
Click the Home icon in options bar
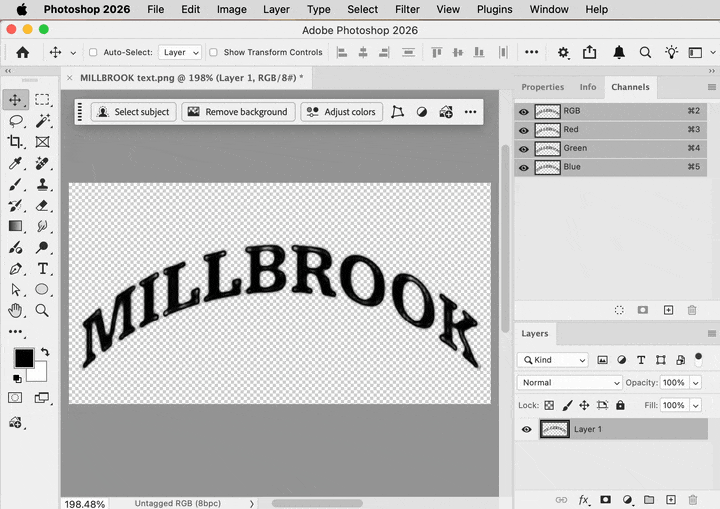[x=22, y=52]
